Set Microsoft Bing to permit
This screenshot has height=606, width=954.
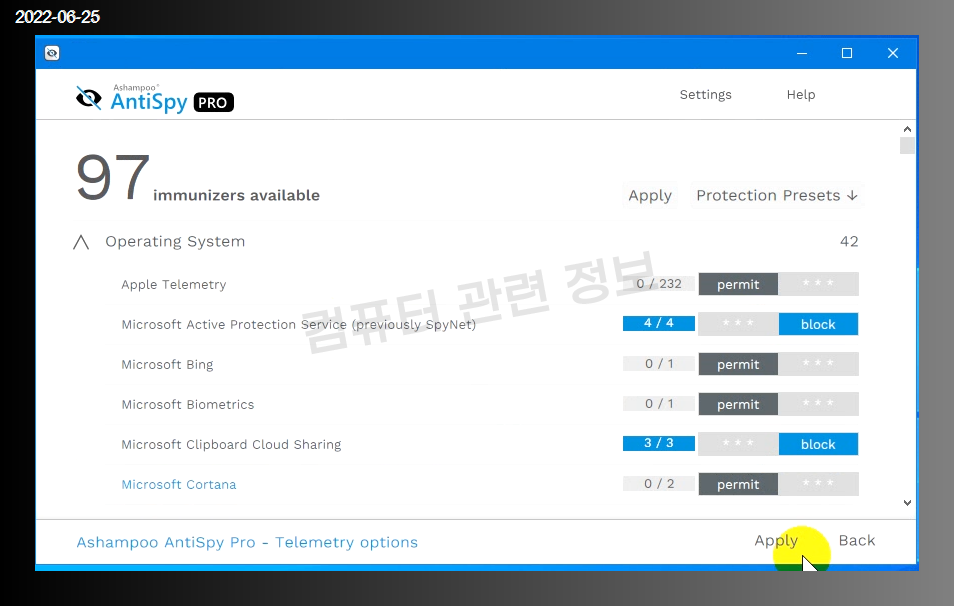738,364
